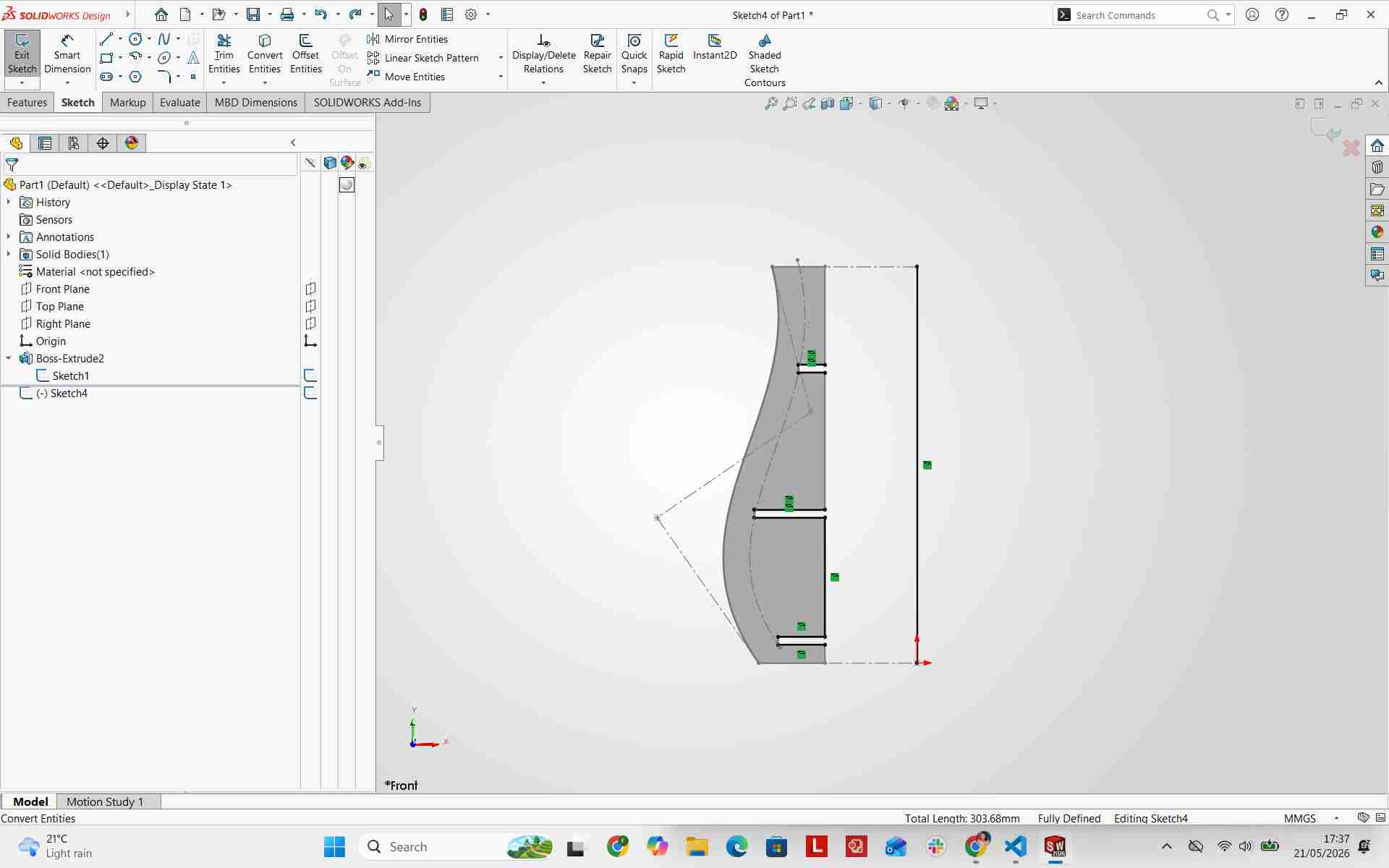Click the Convert Entities tool

[265, 54]
